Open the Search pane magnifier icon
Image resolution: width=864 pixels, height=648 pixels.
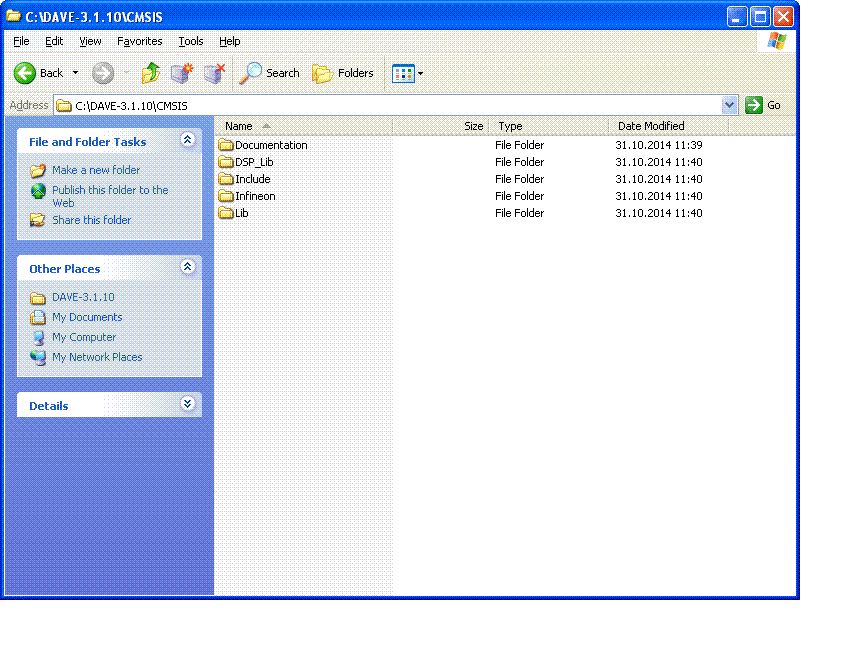pos(251,73)
